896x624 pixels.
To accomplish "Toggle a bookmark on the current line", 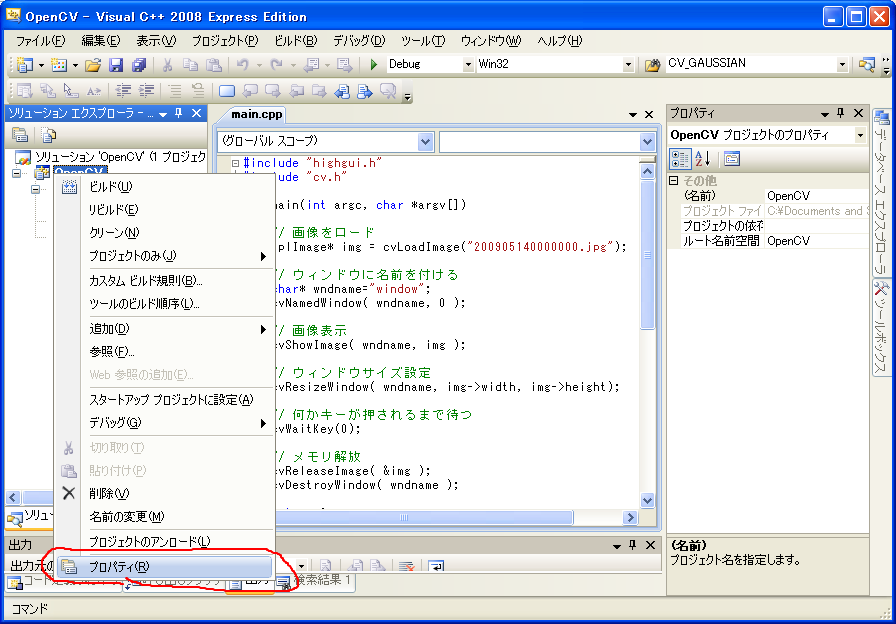I will (227, 91).
